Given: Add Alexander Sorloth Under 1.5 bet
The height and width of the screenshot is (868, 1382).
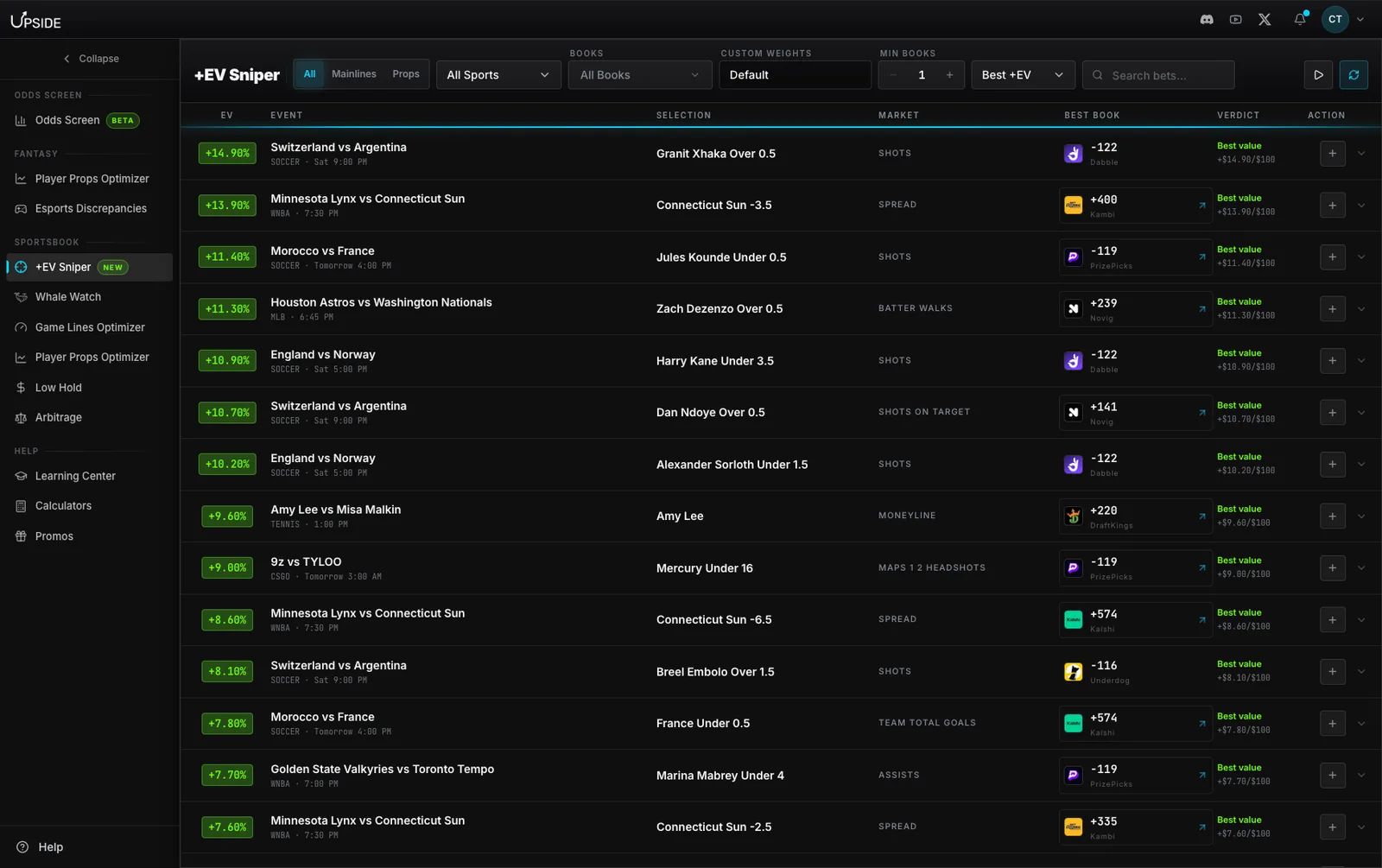Looking at the screenshot, I should tap(1333, 465).
